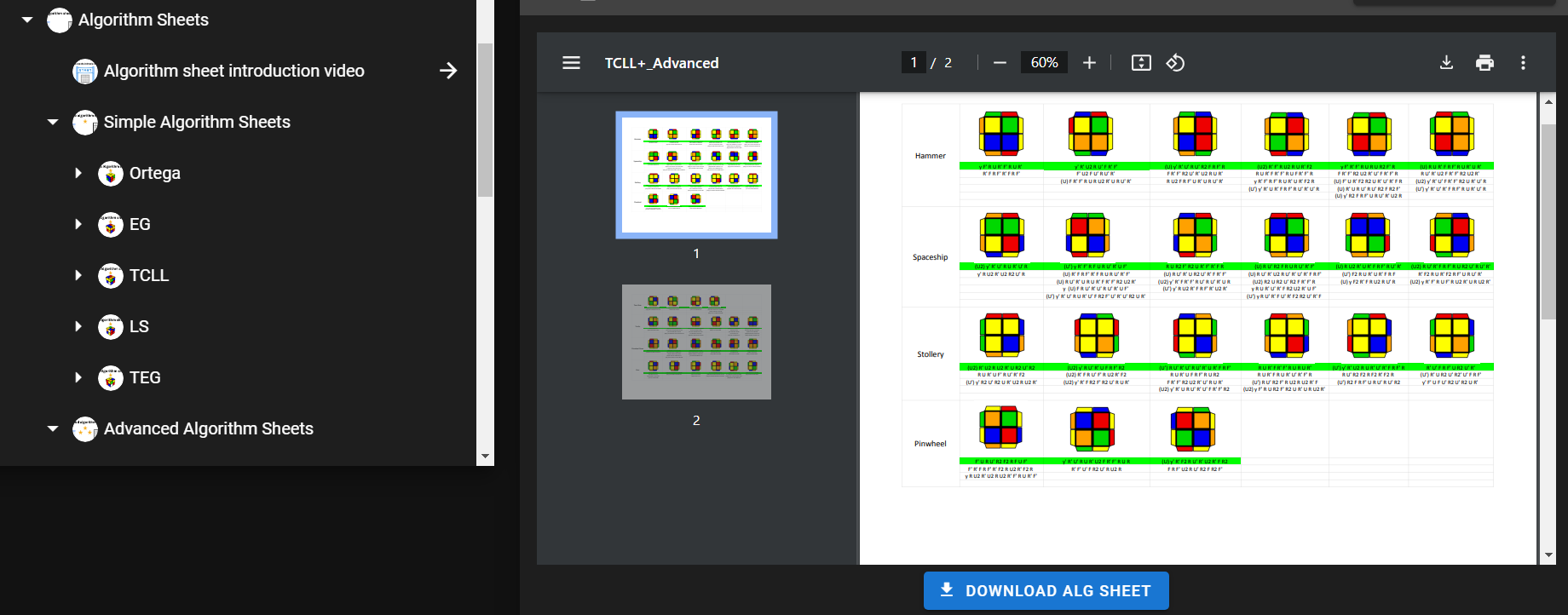Collapse the Algorithm Sheets section
This screenshot has height=615, width=1568.
[x=27, y=20]
